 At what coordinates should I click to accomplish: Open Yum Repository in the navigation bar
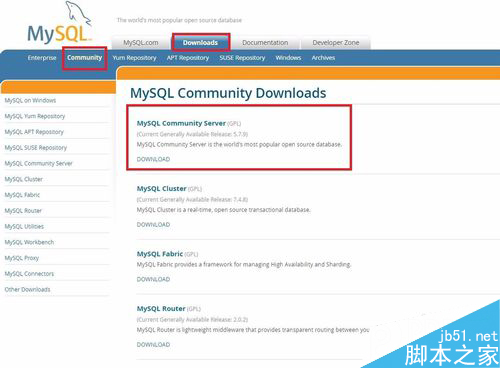click(x=134, y=58)
